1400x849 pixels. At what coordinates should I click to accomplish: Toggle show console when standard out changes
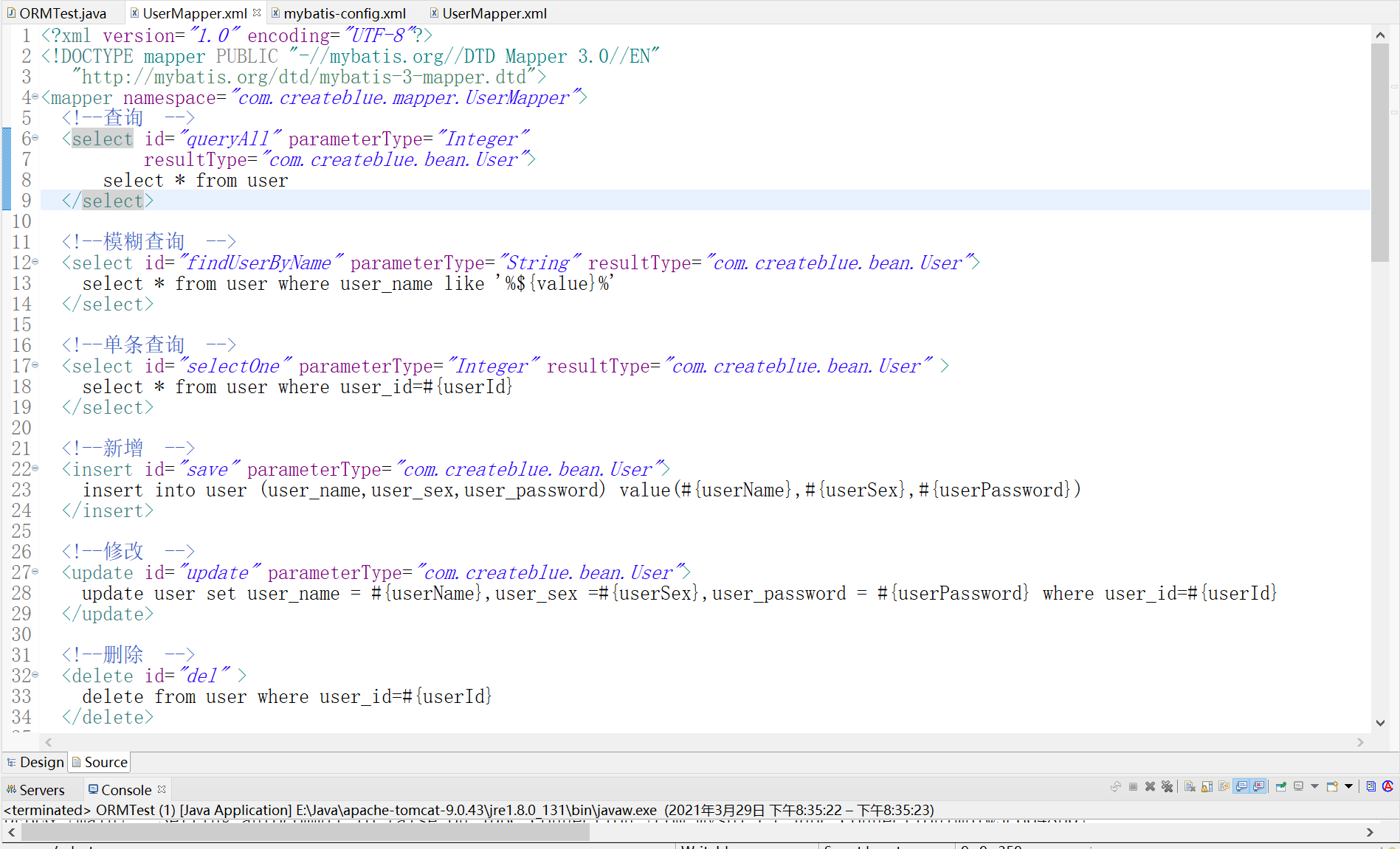click(x=1241, y=786)
